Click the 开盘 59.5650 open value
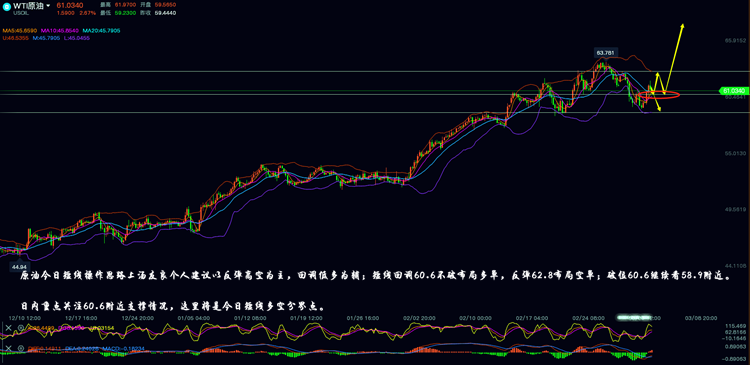The width and height of the screenshot is (750, 365). pos(165,5)
